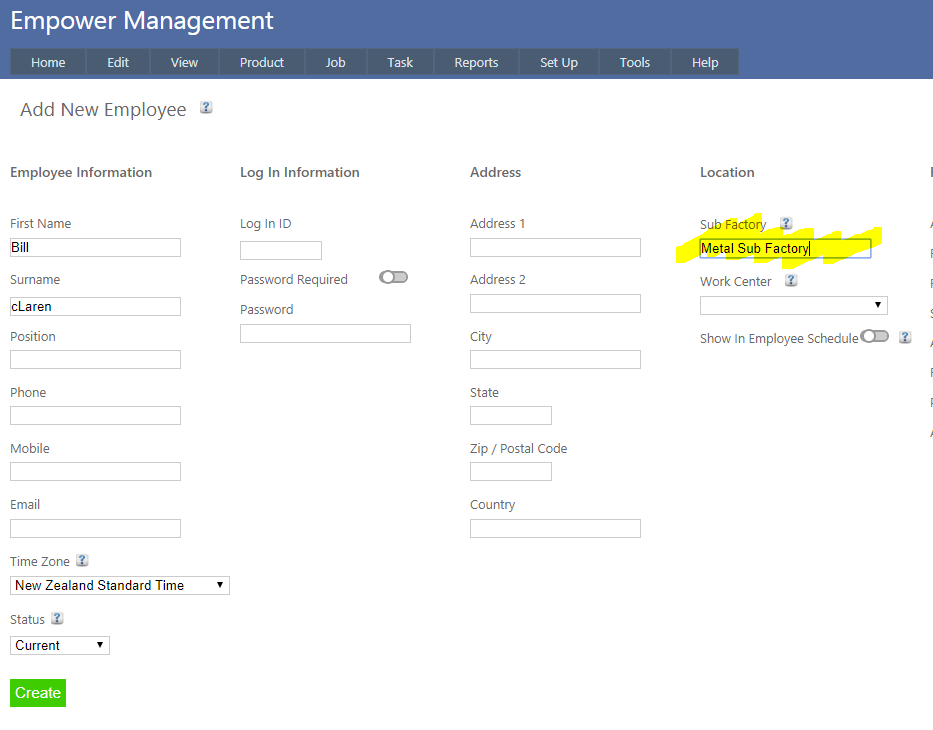933x730 pixels.
Task: Open the Work Center dropdown
Action: point(793,305)
